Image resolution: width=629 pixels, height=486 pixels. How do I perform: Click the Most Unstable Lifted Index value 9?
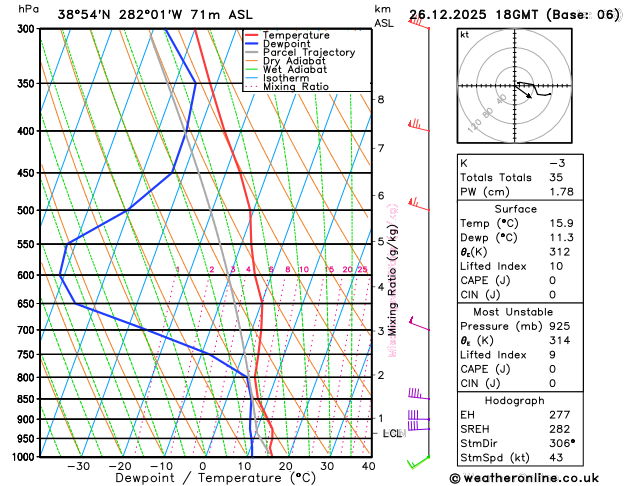(553, 354)
